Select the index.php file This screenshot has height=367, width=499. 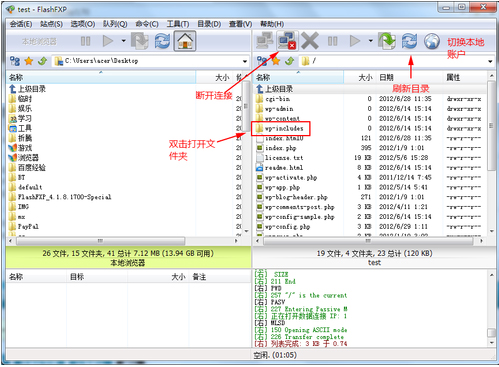(x=276, y=148)
